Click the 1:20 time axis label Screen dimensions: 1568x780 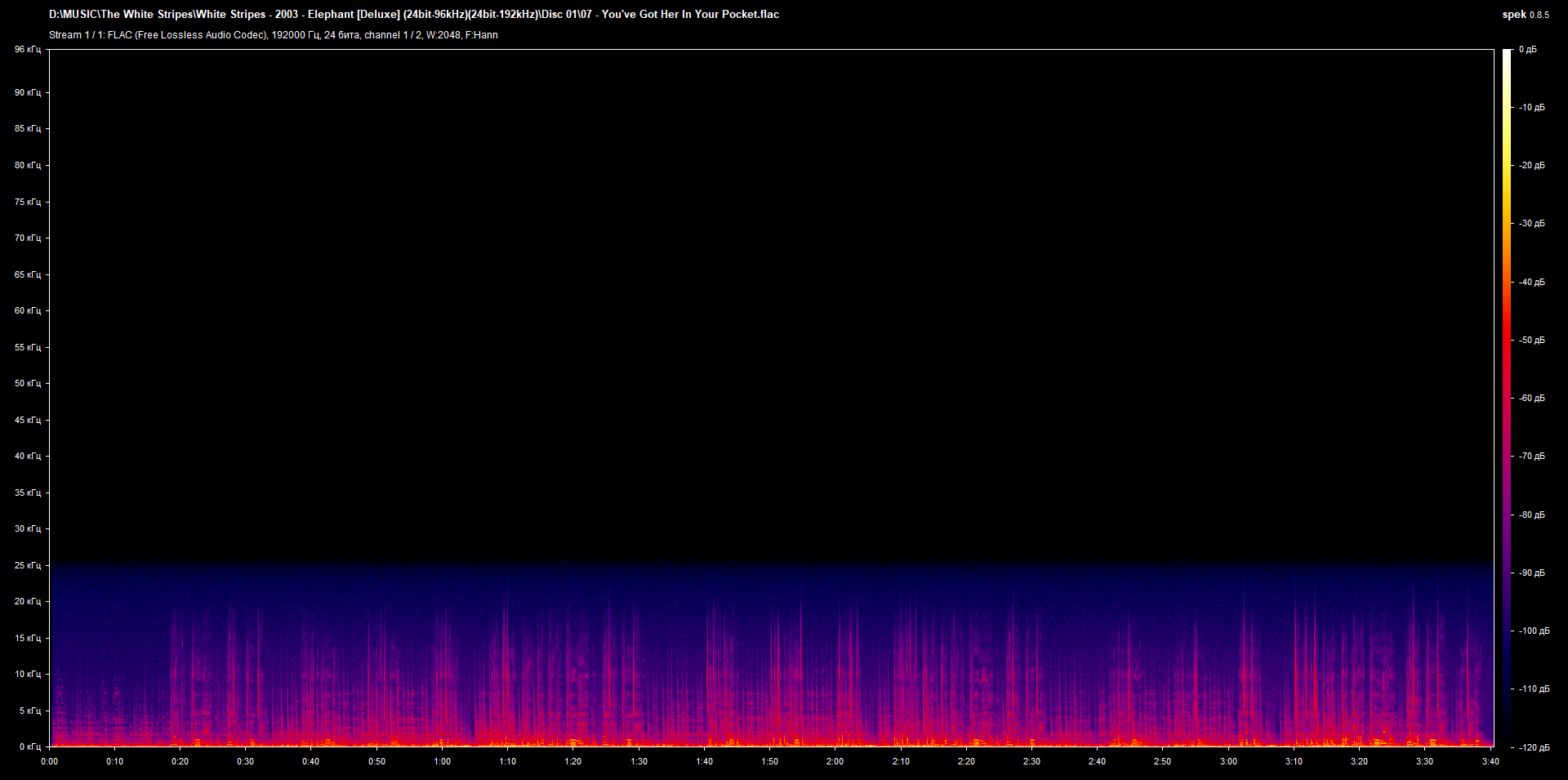tap(573, 761)
